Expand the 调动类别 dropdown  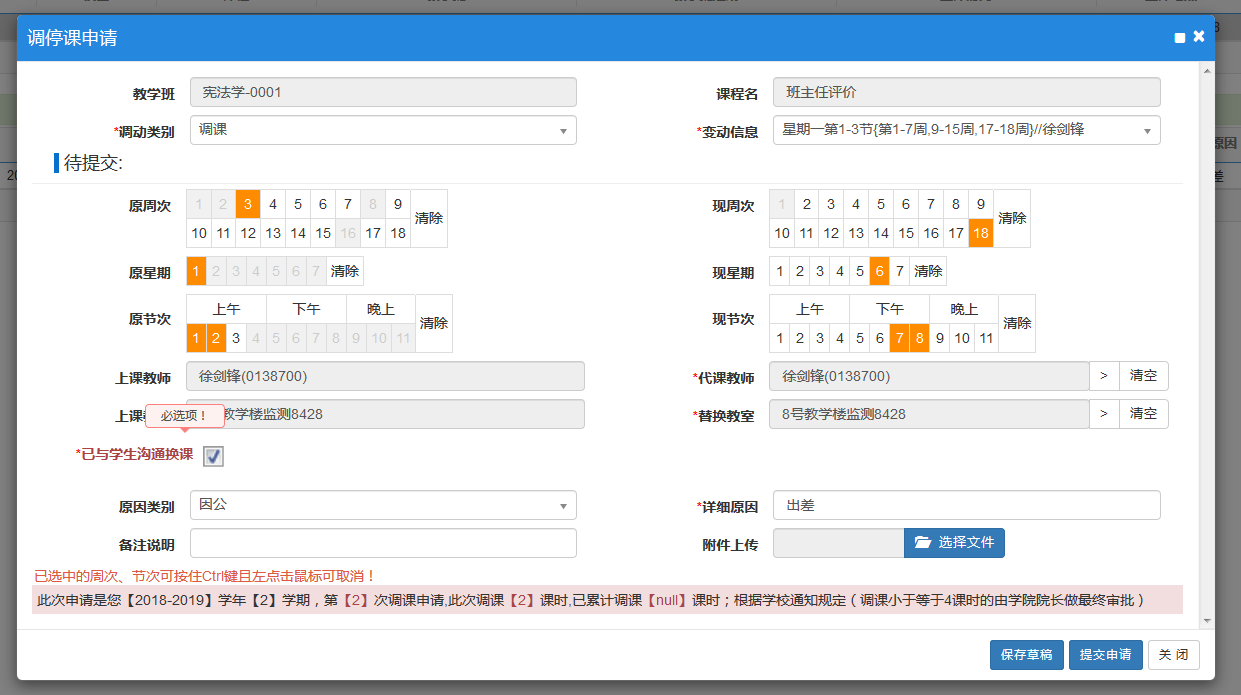tap(383, 130)
